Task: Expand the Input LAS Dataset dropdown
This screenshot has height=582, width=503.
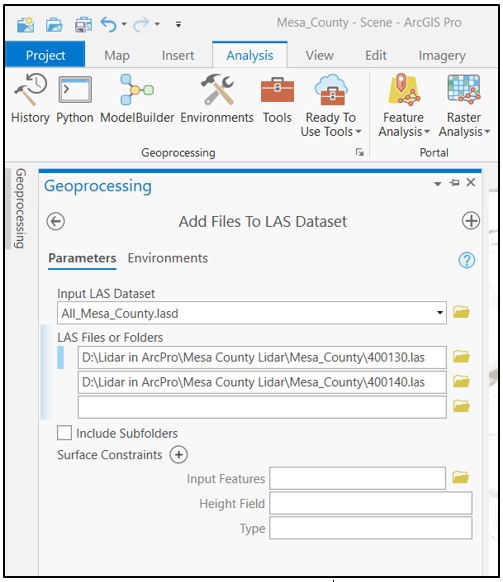Action: pyautogui.click(x=440, y=313)
